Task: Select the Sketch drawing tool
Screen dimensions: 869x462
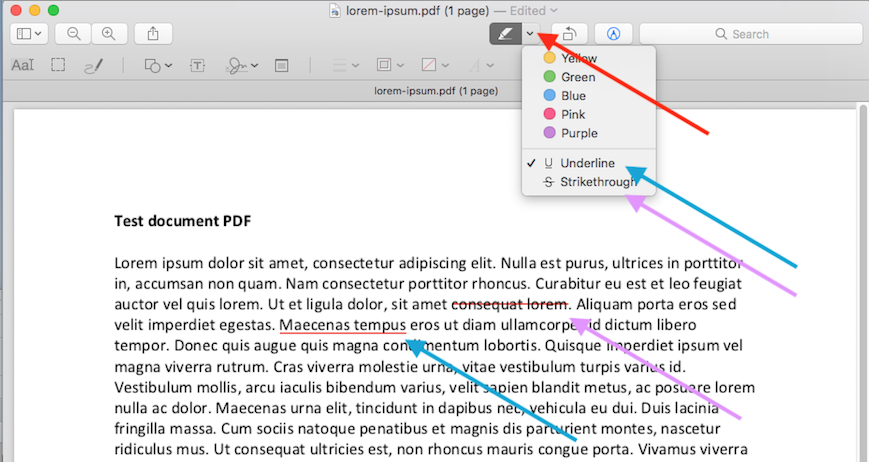Action: pyautogui.click(x=93, y=66)
